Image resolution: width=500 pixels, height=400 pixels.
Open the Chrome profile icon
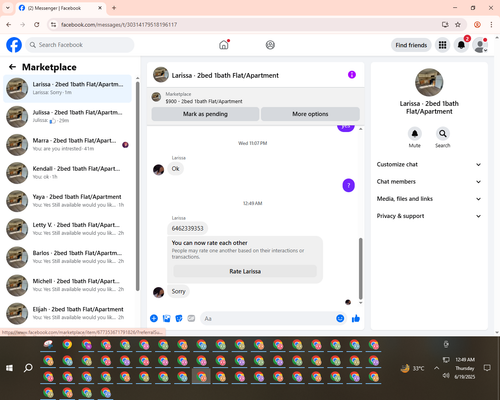coord(477,24)
